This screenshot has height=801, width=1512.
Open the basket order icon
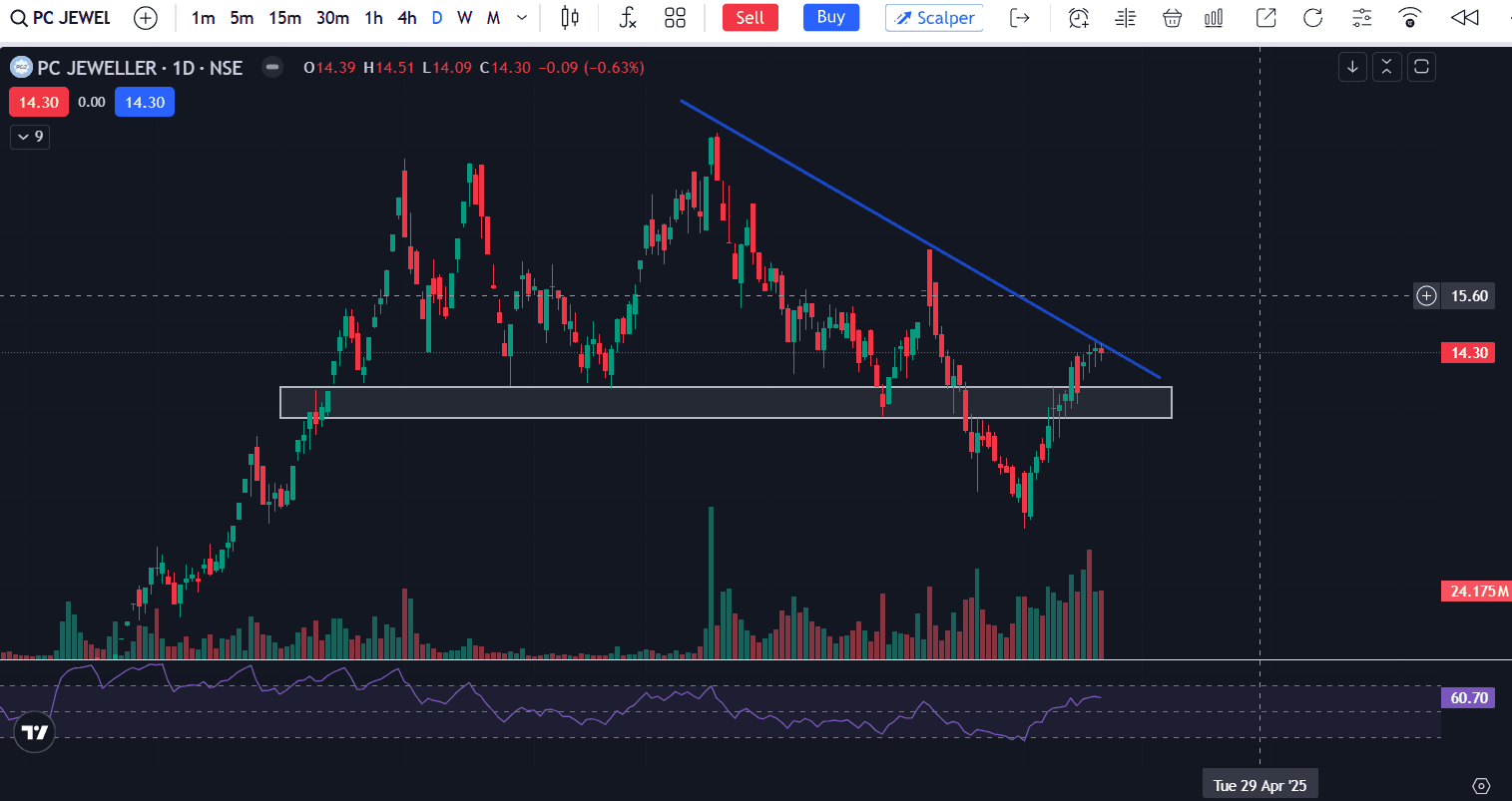pyautogui.click(x=1173, y=18)
